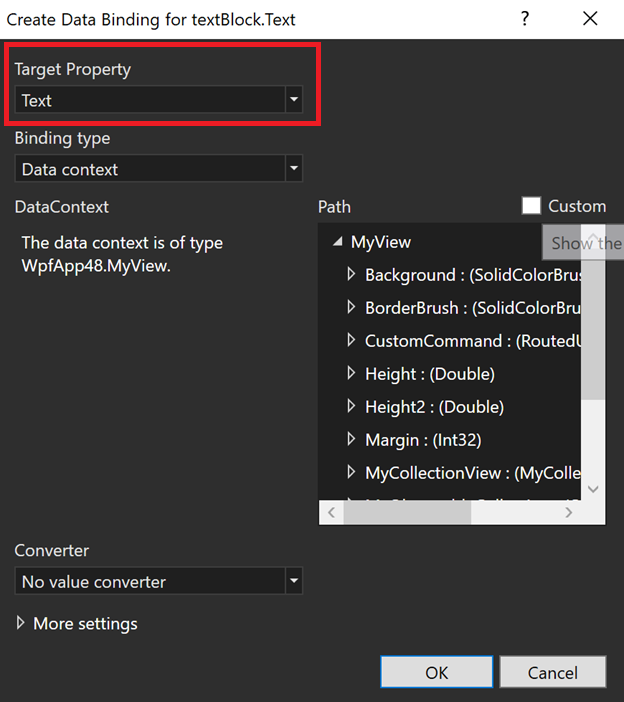Click the Cancel button
The image size is (624, 702).
pos(553,672)
